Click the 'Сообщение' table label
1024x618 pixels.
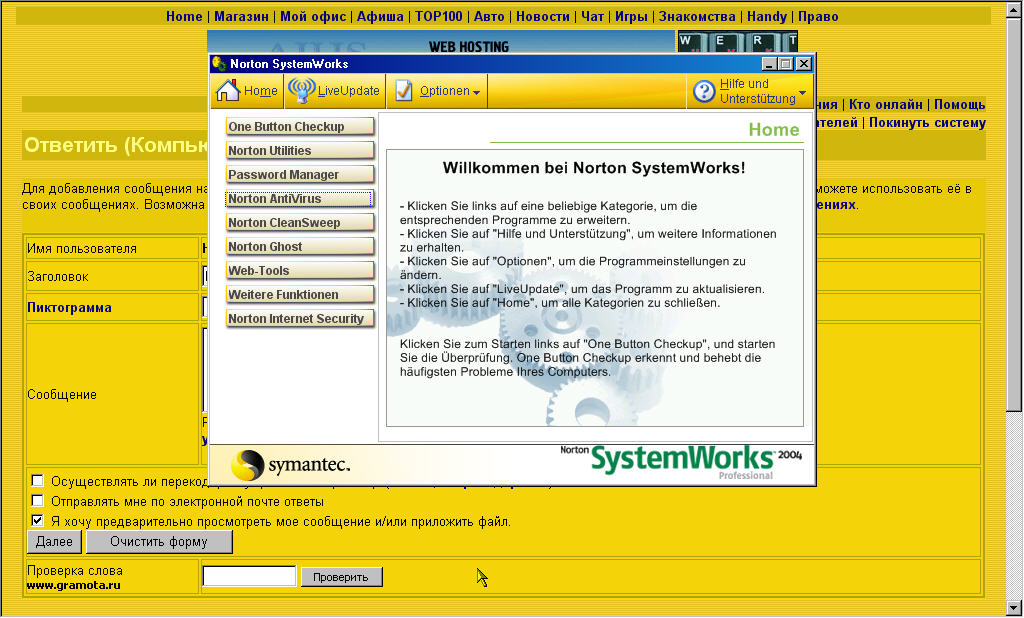61,395
